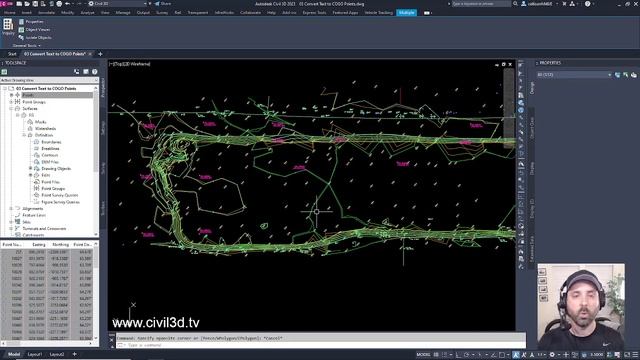This screenshot has width=640, height=360.
Task: Close the 03 Convert Text to COGO Points tab
Action: click(90, 54)
